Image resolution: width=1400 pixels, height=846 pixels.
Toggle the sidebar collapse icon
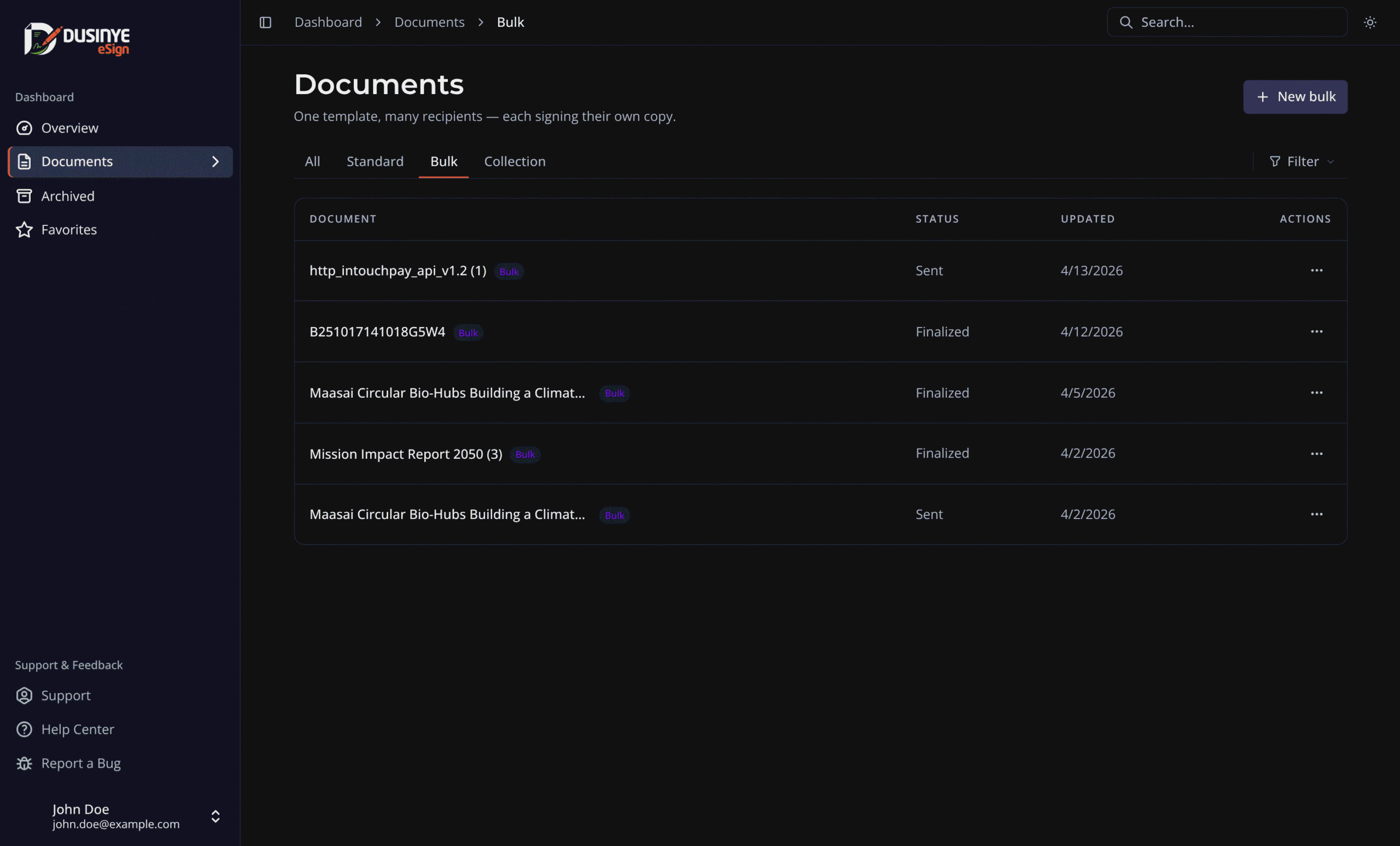tap(265, 22)
